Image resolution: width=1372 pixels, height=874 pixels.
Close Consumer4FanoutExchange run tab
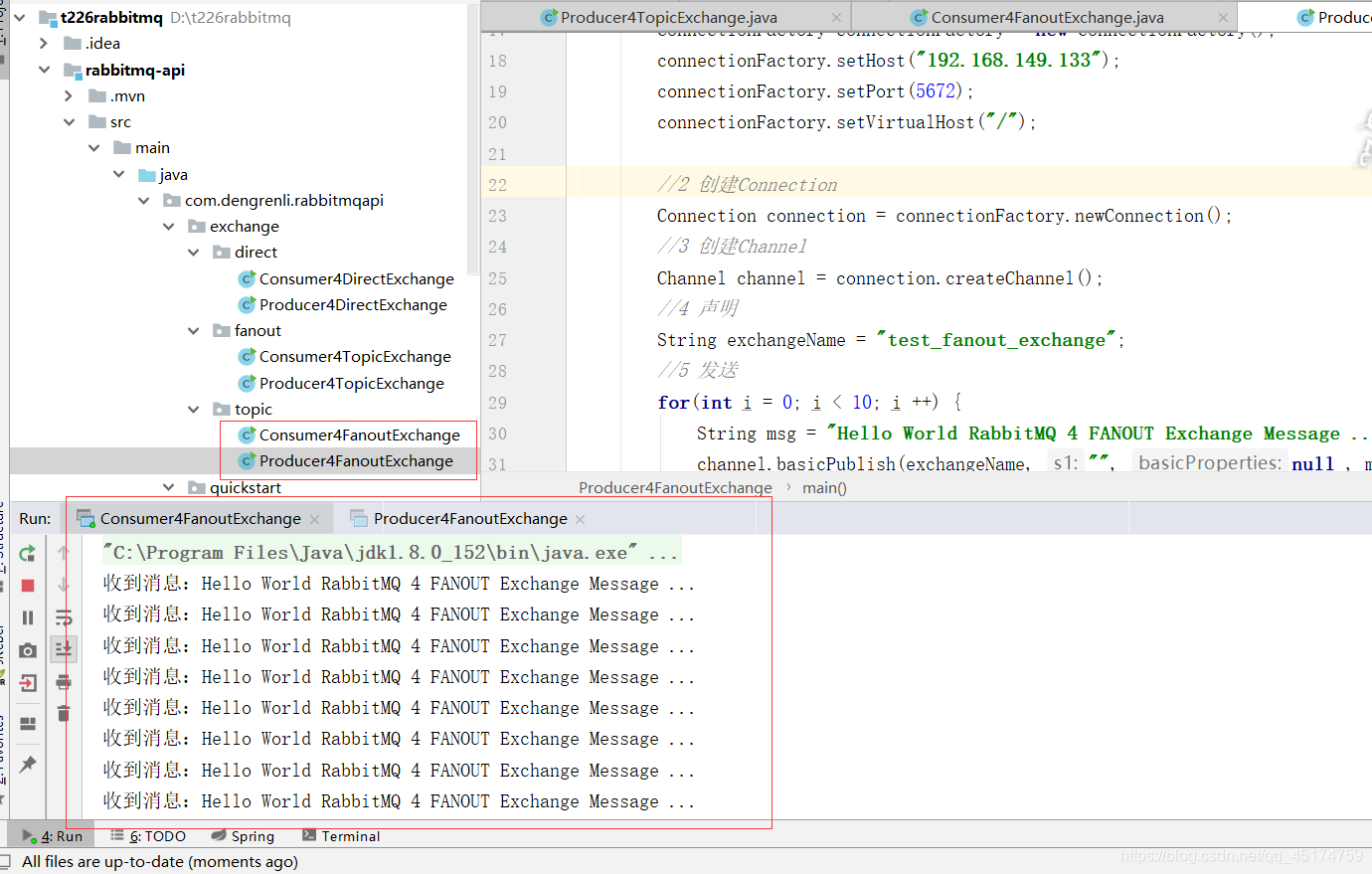[x=315, y=519]
